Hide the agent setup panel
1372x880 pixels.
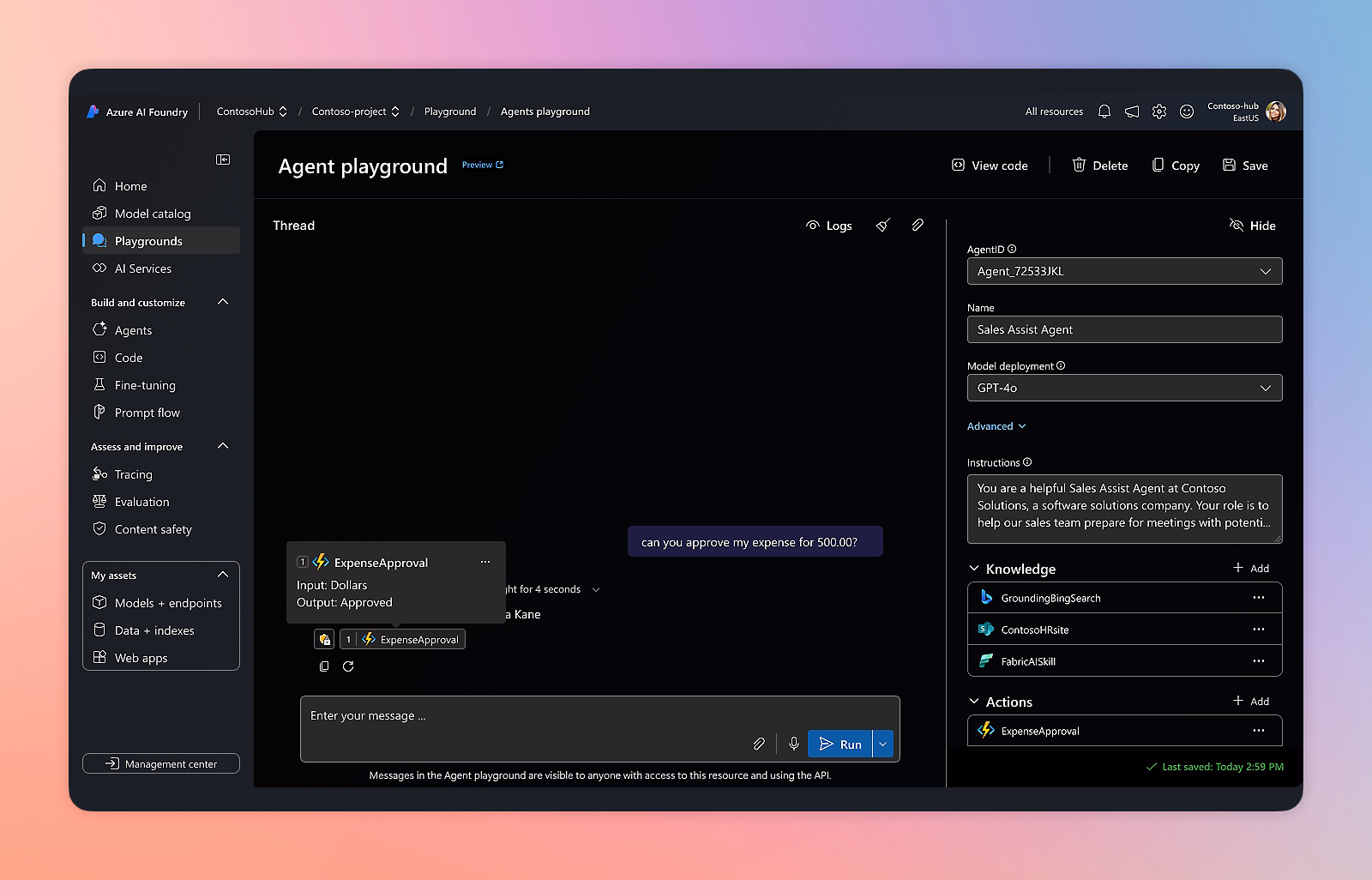[x=1253, y=226]
